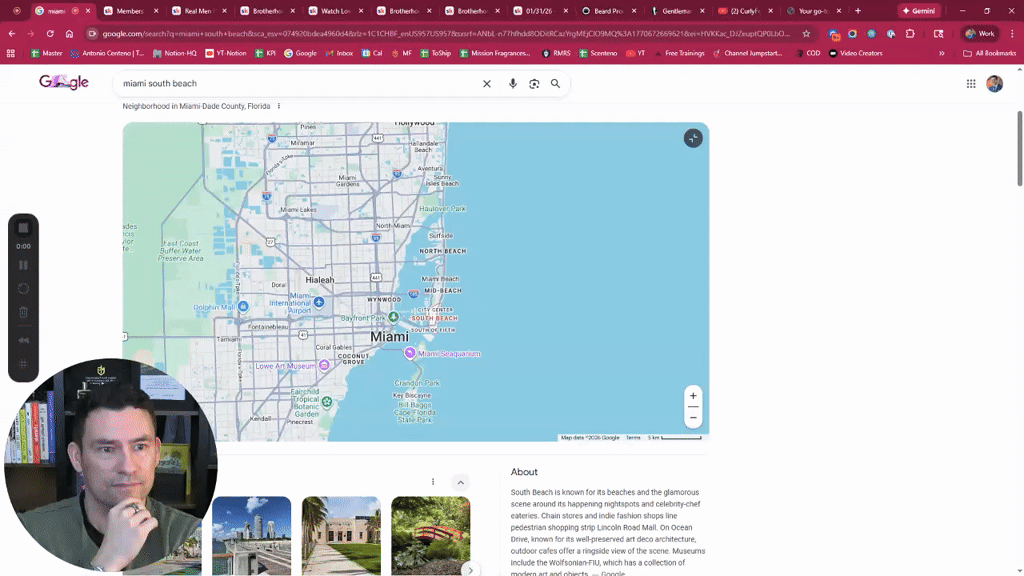This screenshot has width=1024, height=576.
Task: Open the skyline photo thumbnail
Action: pos(251,536)
